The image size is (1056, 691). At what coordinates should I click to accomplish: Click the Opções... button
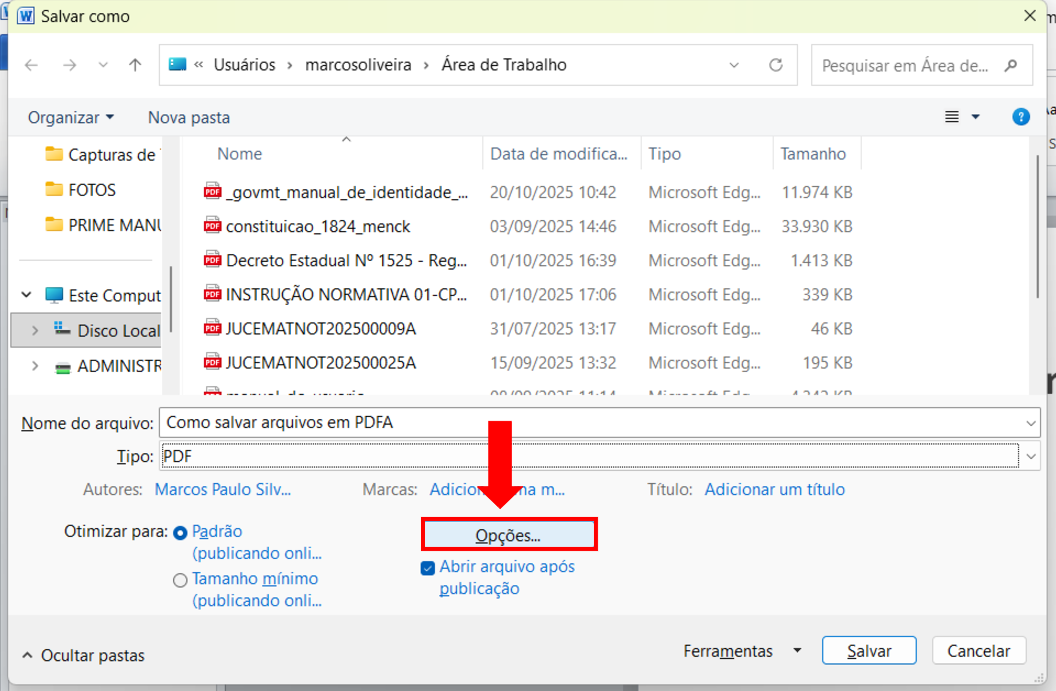[508, 535]
